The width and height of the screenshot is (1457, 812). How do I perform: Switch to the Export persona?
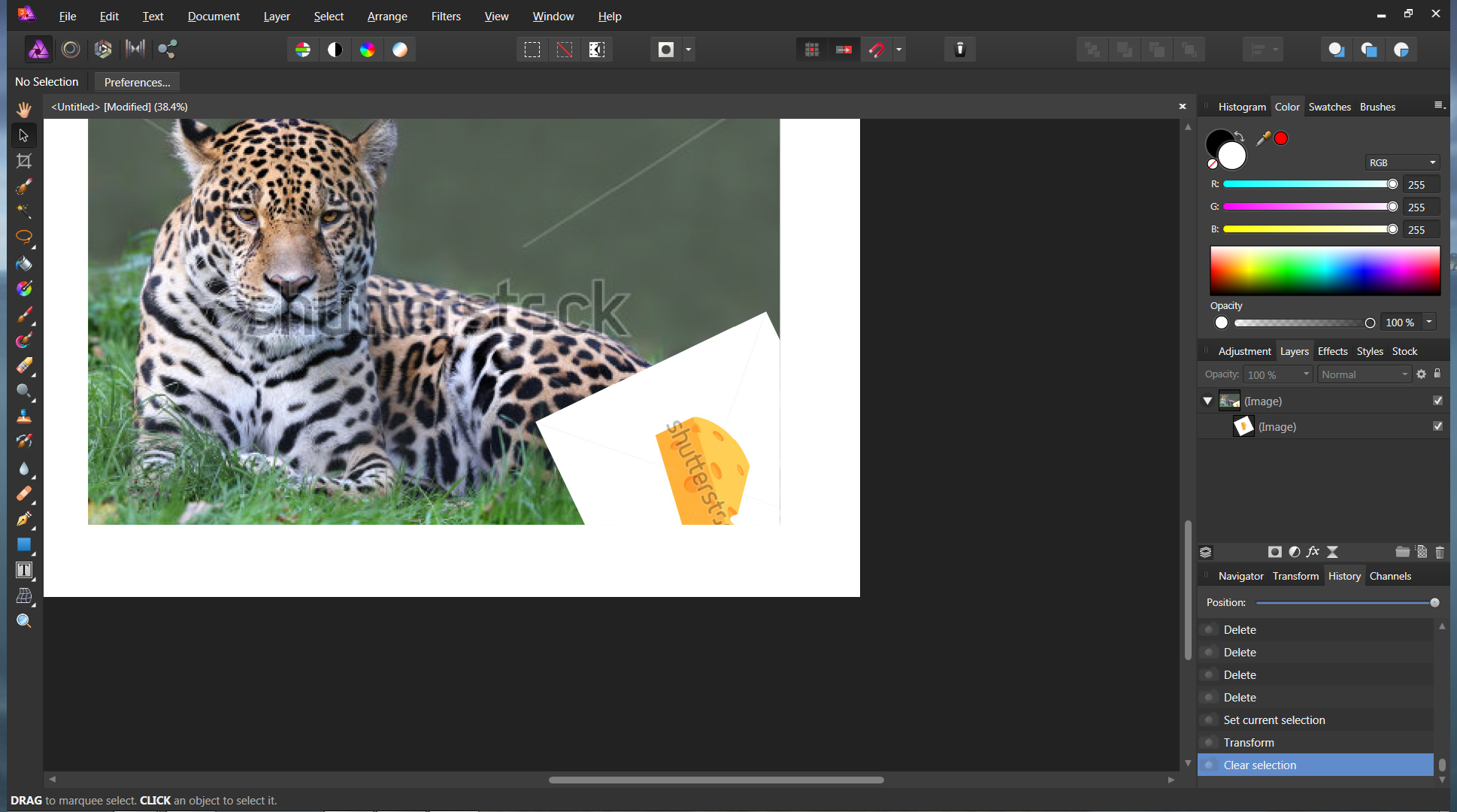[x=168, y=50]
